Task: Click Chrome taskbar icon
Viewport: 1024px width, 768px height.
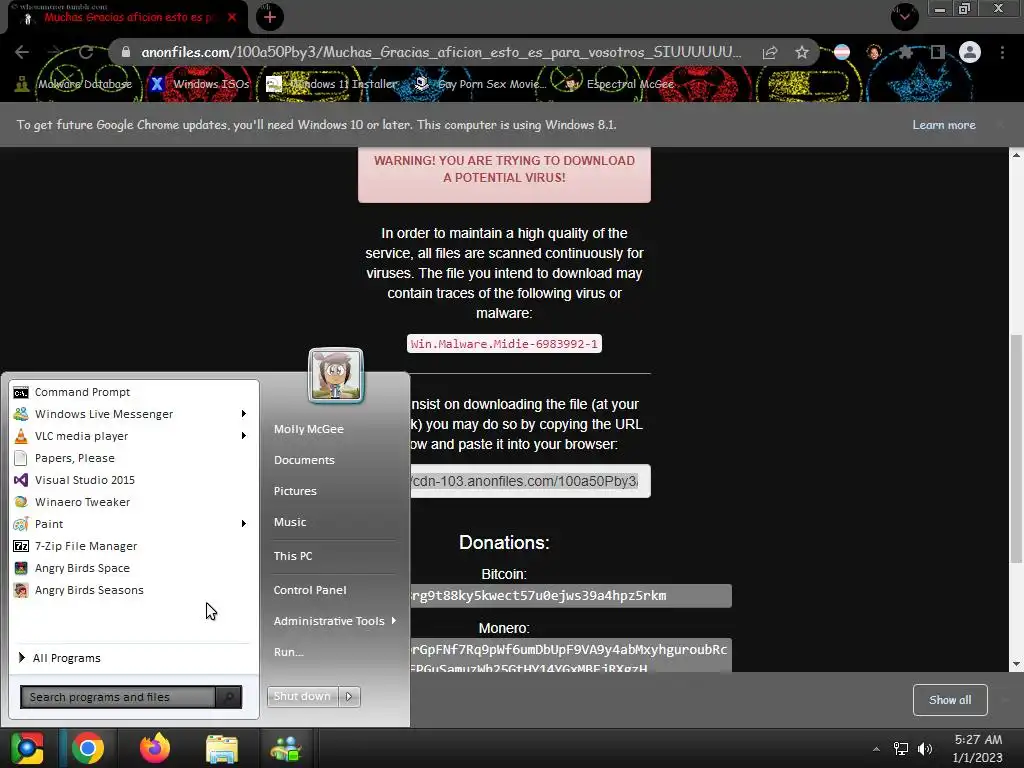Action: pos(88,748)
